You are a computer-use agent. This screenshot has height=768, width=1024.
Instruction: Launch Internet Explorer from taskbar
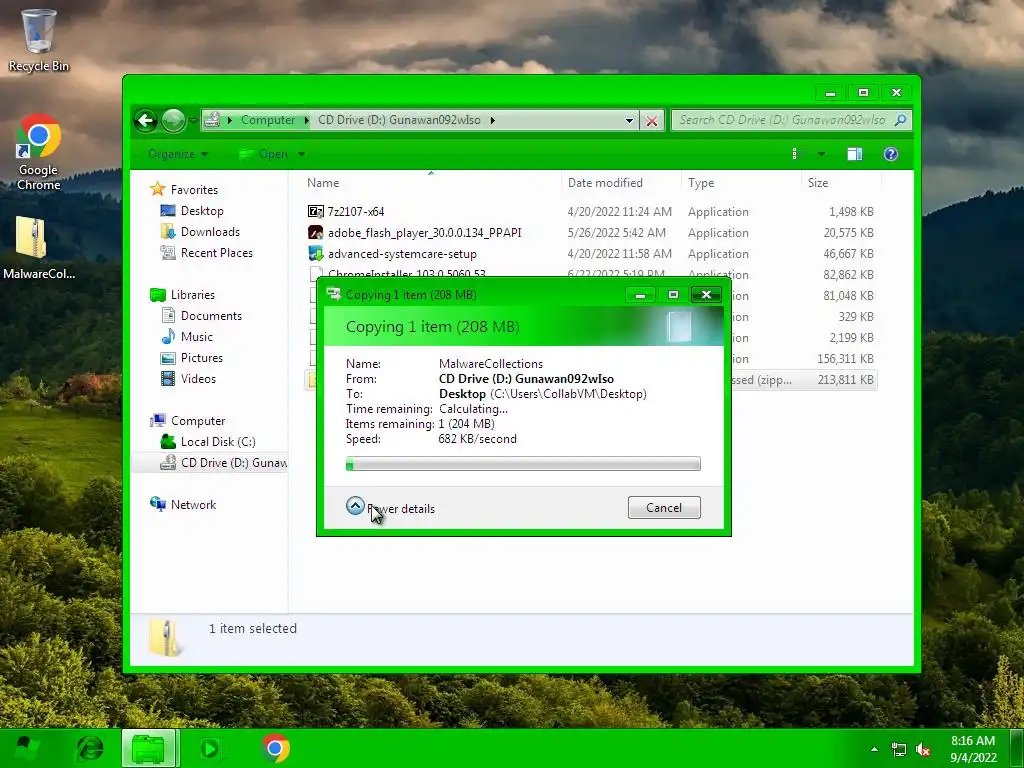90,748
